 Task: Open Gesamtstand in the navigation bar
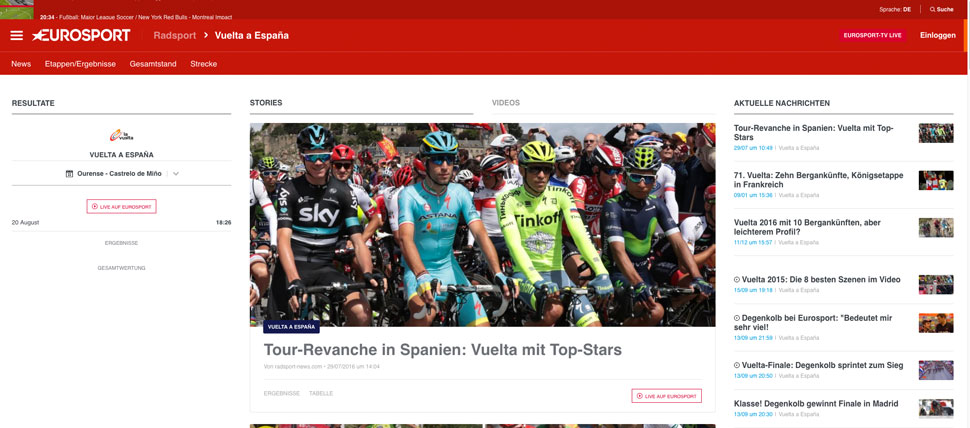point(153,64)
